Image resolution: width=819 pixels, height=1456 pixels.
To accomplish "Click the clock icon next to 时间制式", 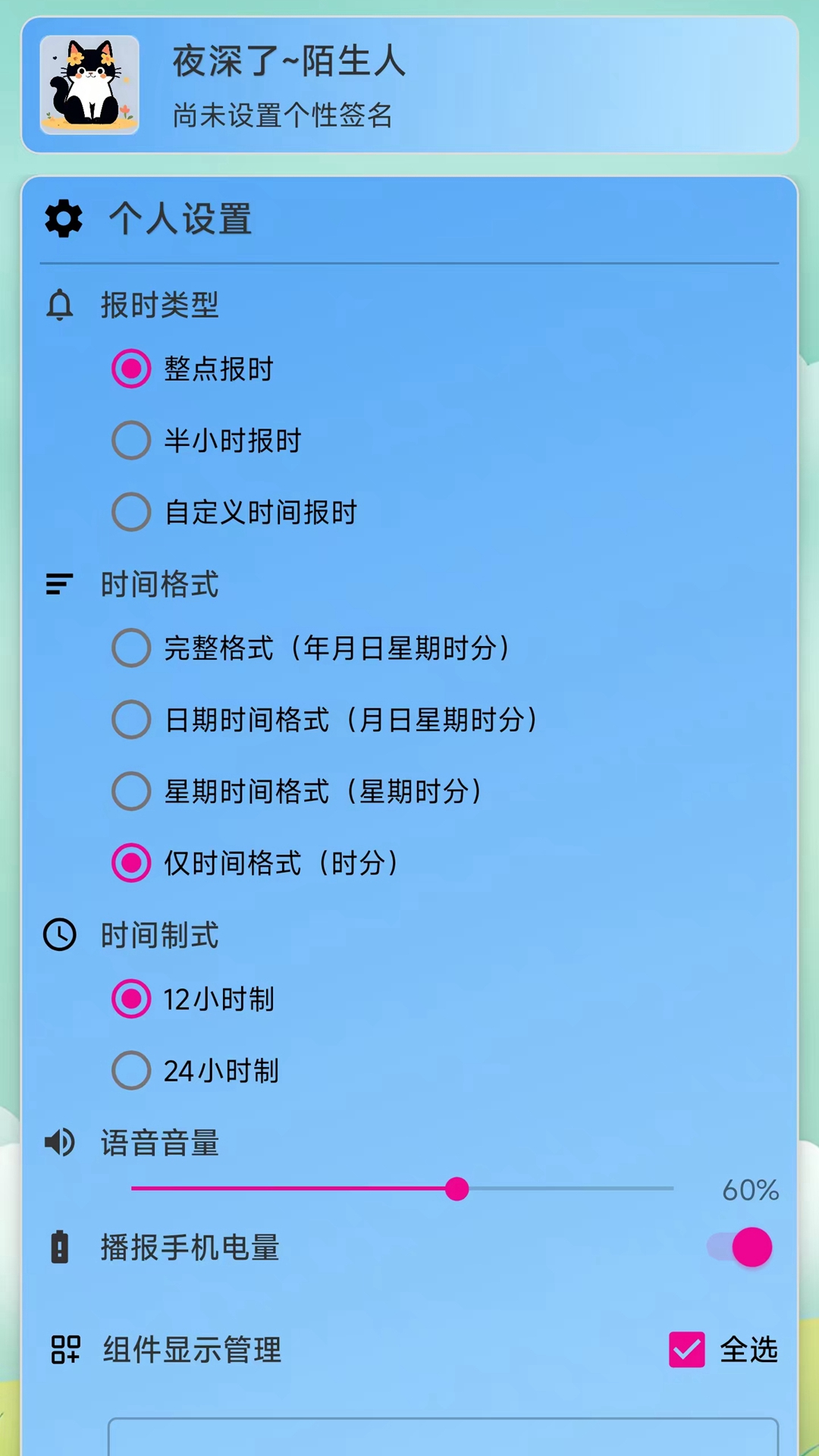I will 60,934.
